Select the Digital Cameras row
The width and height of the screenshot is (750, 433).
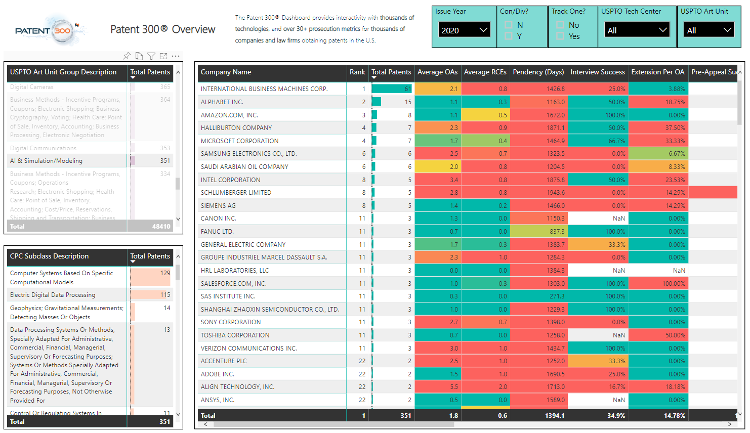(90, 87)
